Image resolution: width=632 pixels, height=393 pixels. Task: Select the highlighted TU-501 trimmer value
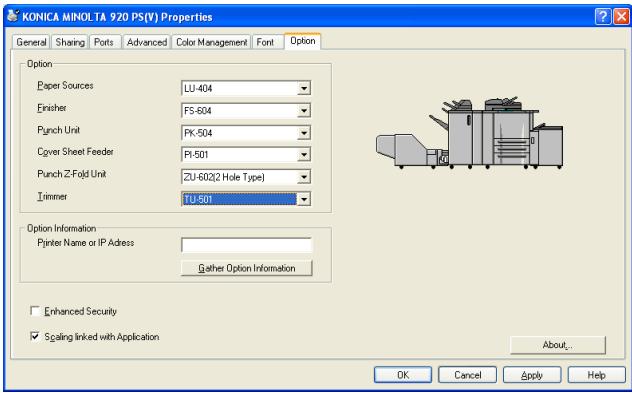point(239,199)
